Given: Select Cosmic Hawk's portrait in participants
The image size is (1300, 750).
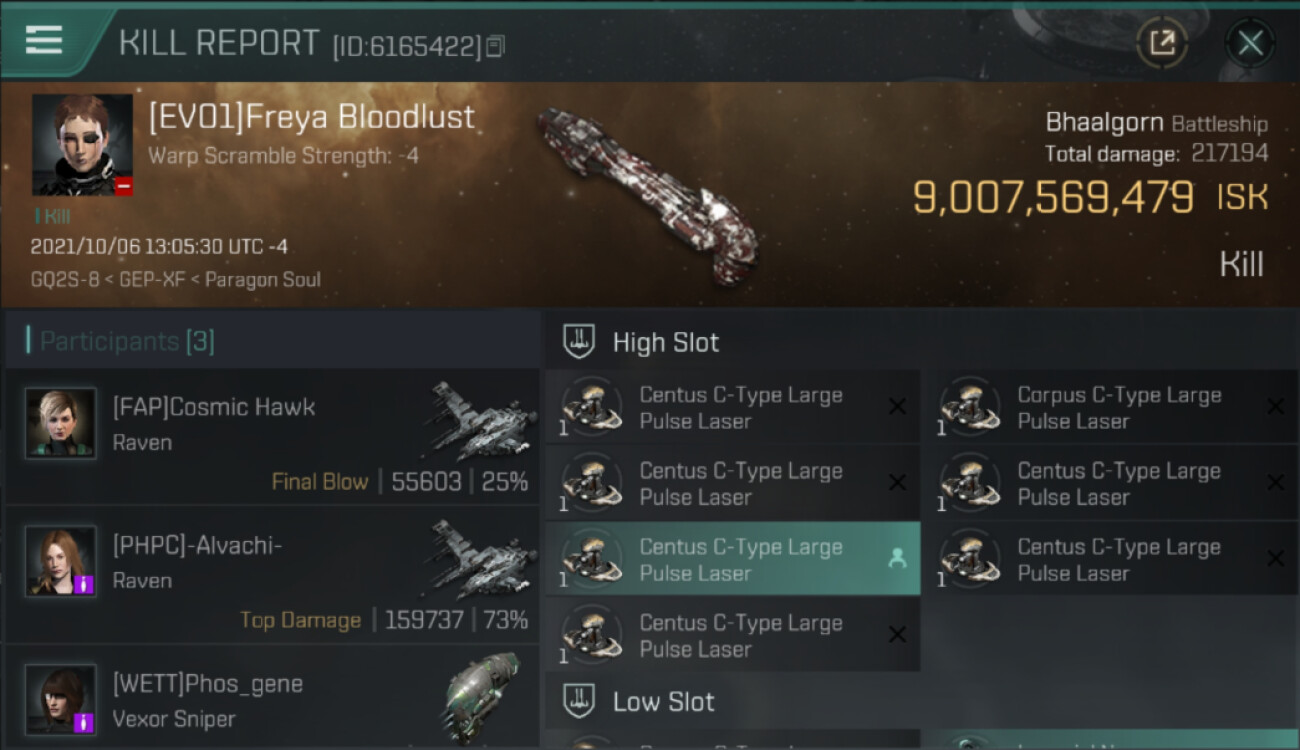Looking at the screenshot, I should coord(61,424).
